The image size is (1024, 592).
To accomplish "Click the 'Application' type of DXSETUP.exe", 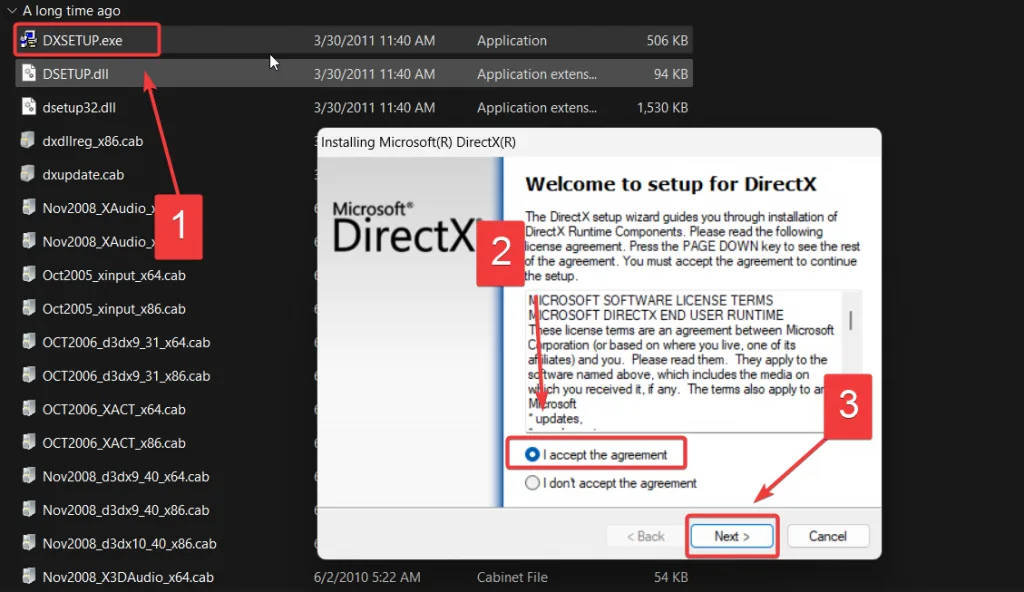I will pos(511,41).
